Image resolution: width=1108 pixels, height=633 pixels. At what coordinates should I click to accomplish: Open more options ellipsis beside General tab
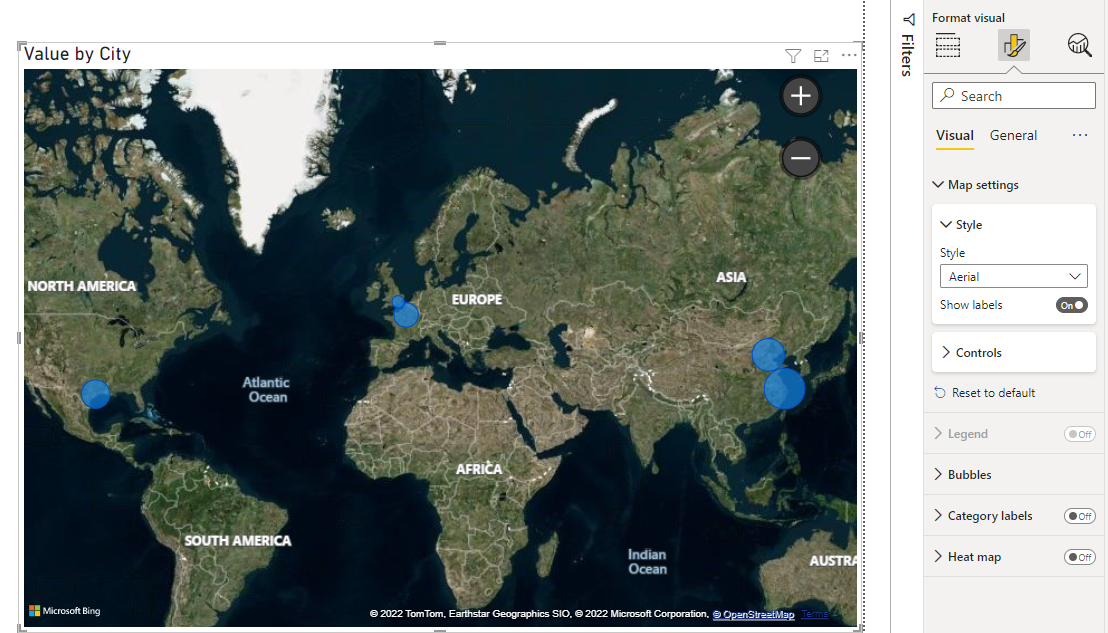[1080, 135]
